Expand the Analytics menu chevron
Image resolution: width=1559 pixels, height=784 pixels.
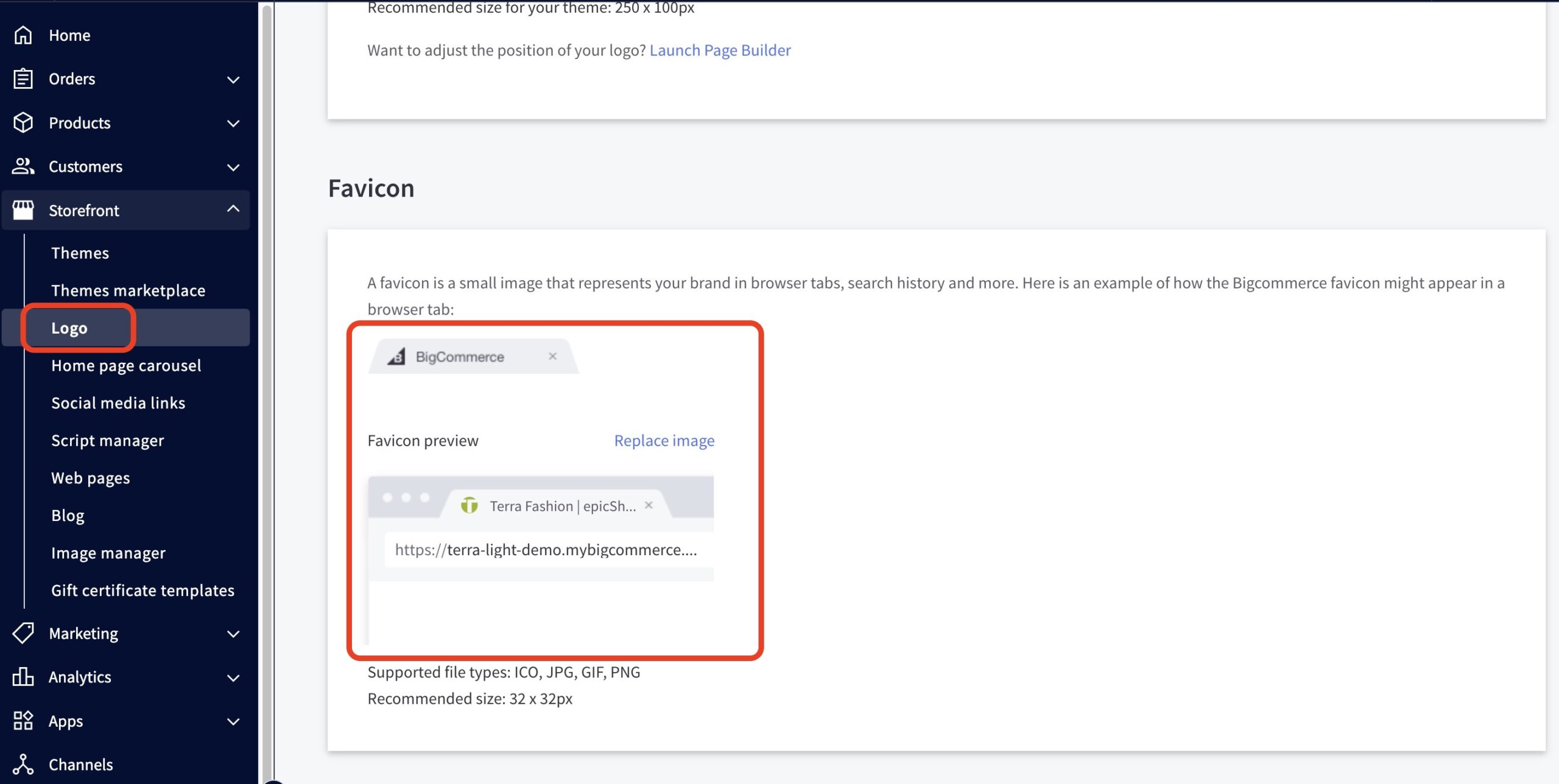coord(233,677)
